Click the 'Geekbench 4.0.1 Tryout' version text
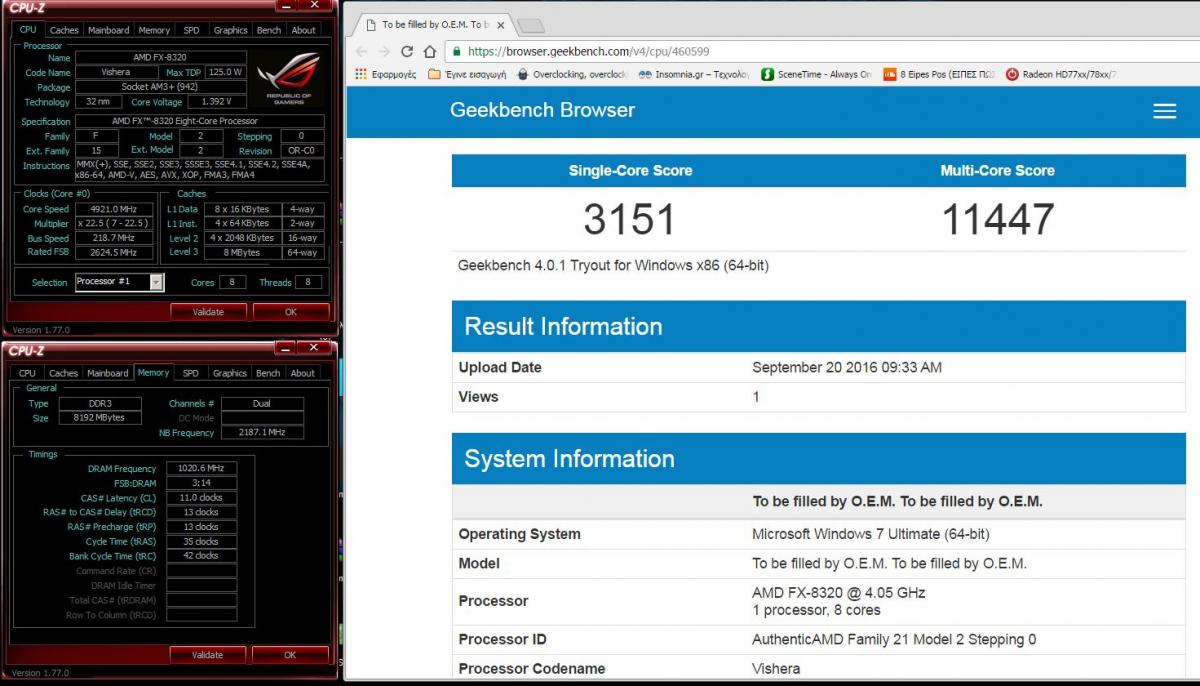The image size is (1200, 686). click(x=613, y=266)
